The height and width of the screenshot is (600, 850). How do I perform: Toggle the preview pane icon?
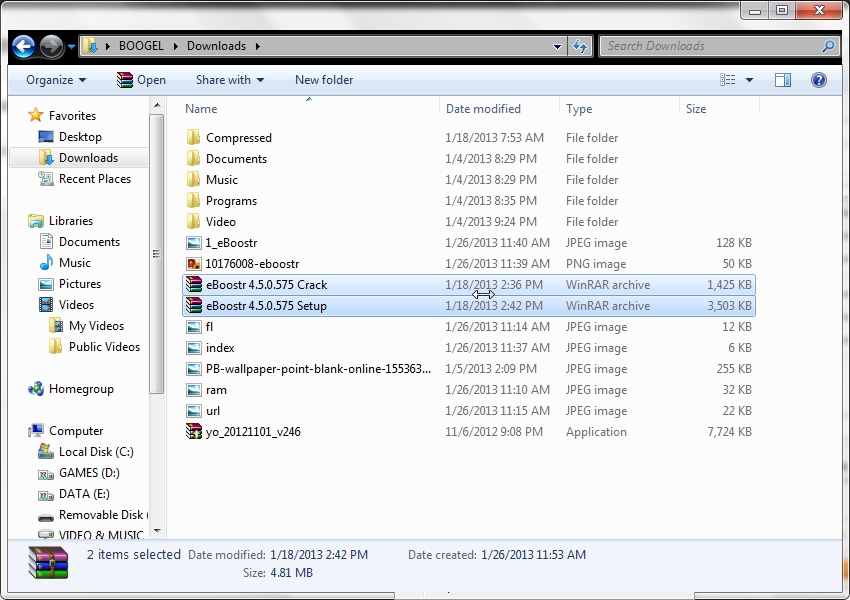783,80
